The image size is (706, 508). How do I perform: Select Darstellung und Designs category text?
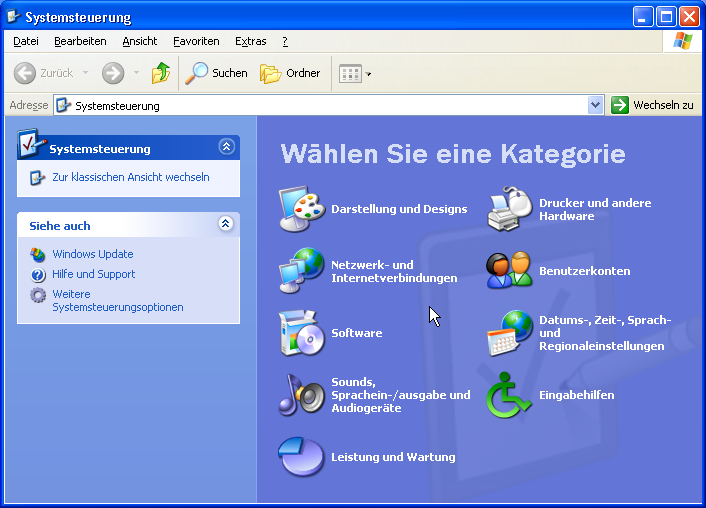pos(399,209)
